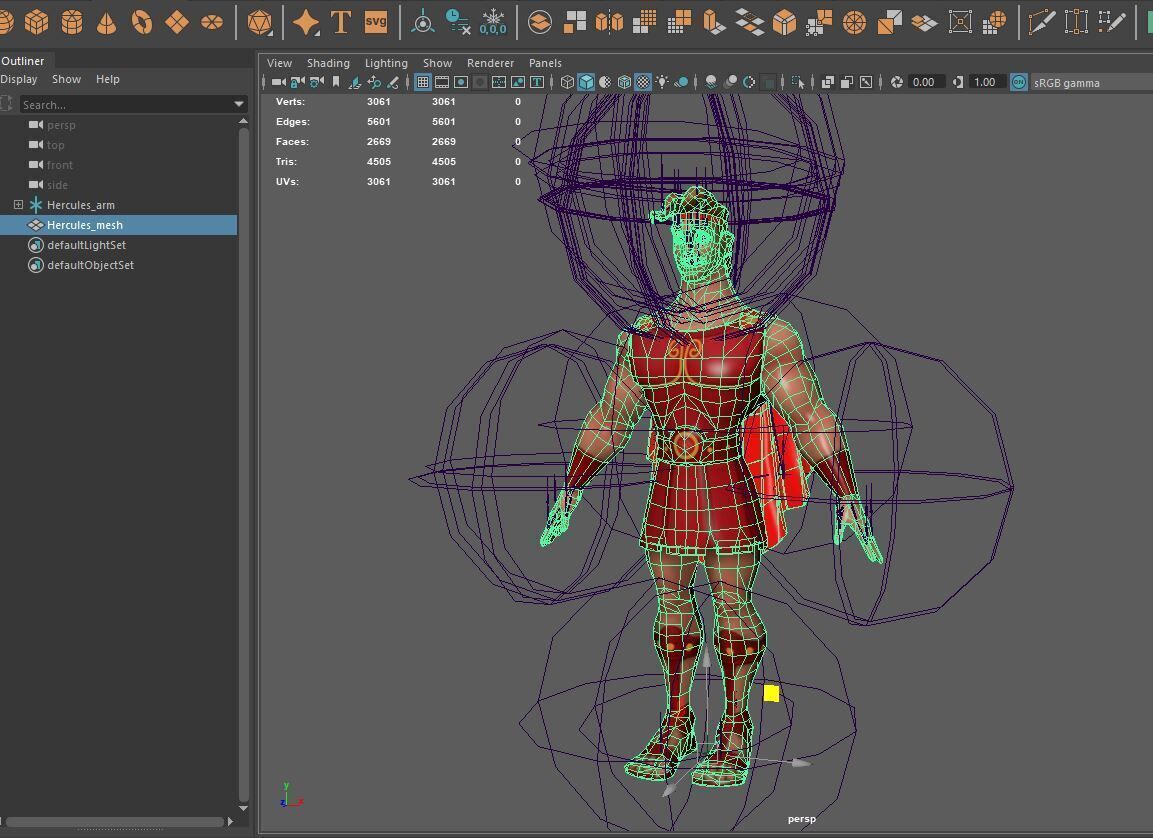Click the Bevel shelf icon
Screen dimensions: 1153x838
(784, 23)
